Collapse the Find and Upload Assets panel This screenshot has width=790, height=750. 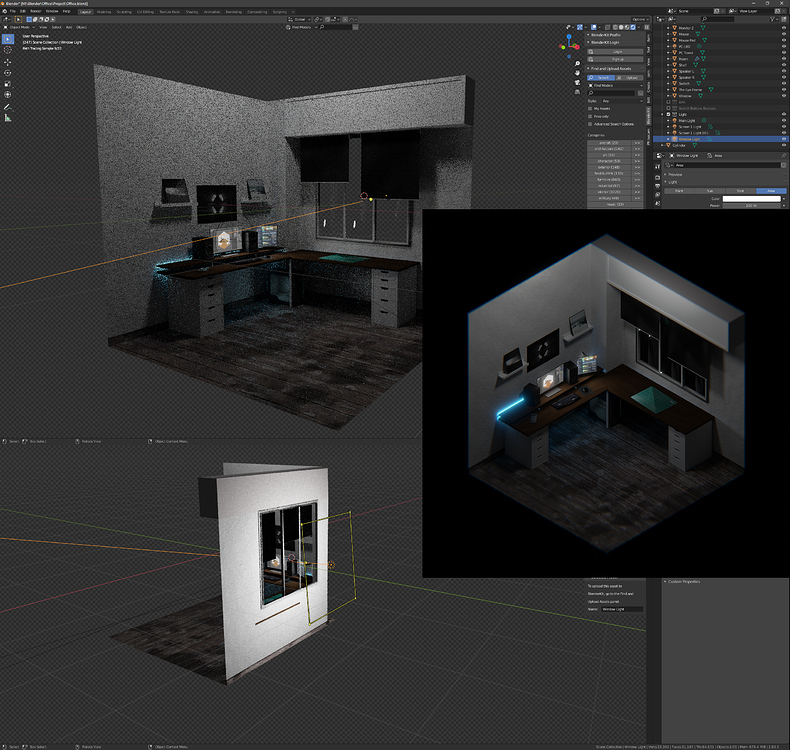(x=588, y=69)
